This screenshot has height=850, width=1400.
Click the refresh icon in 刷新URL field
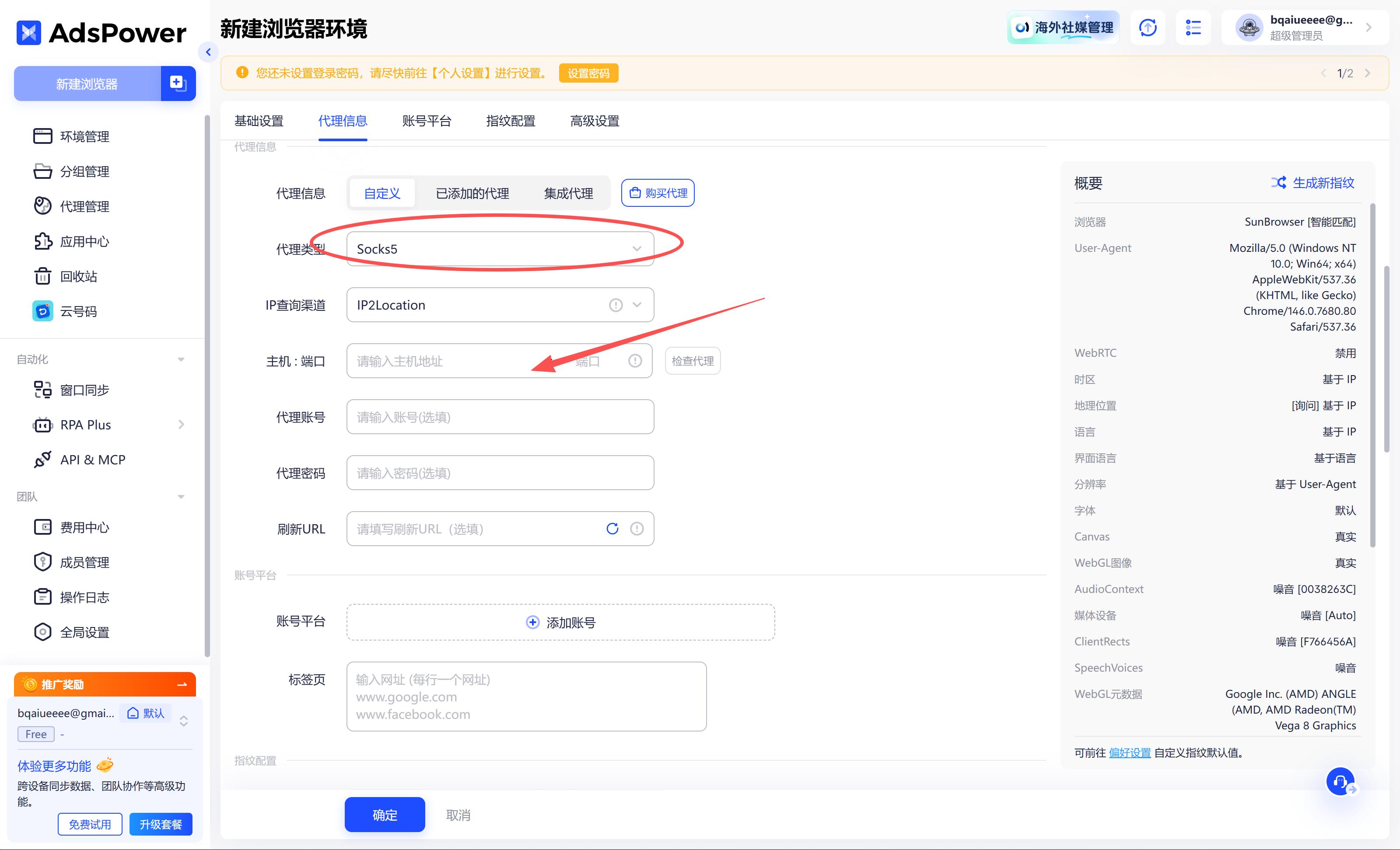[612, 529]
